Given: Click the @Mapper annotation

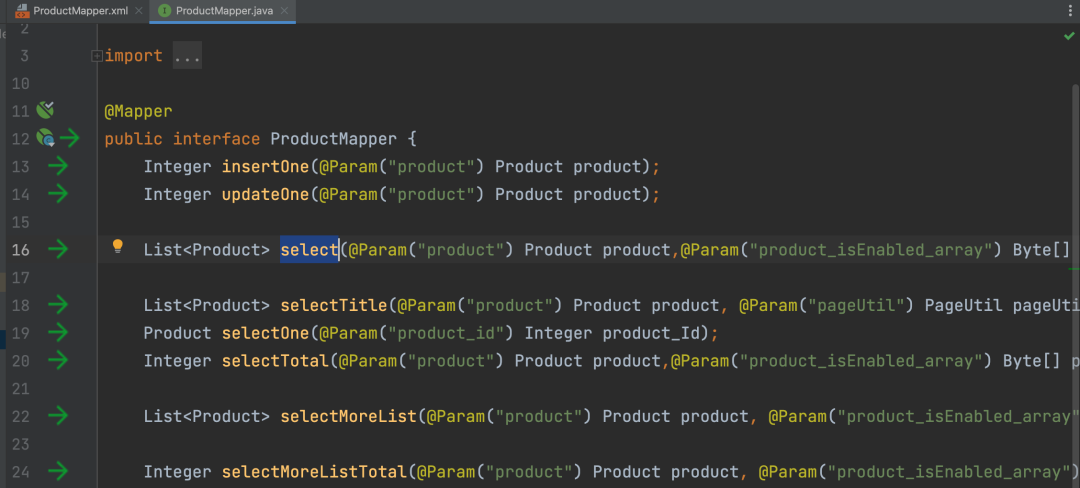Looking at the screenshot, I should click(138, 111).
